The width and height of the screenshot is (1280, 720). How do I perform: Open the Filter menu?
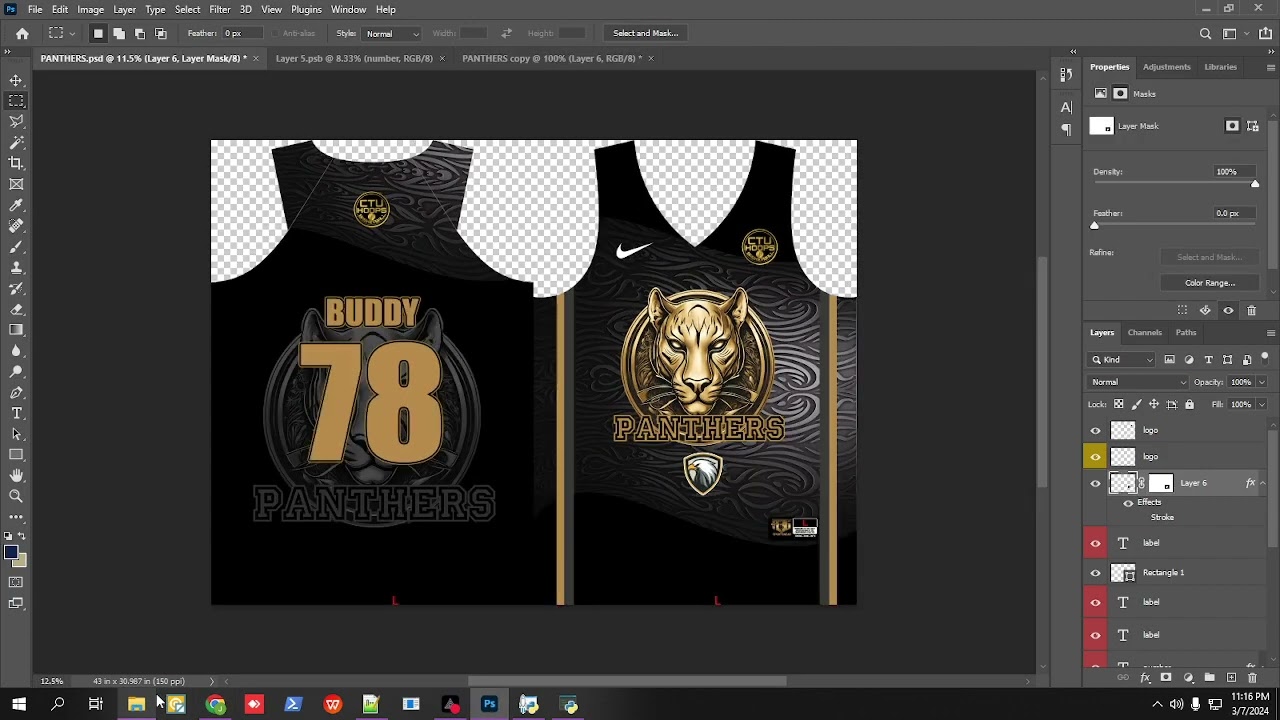[220, 9]
